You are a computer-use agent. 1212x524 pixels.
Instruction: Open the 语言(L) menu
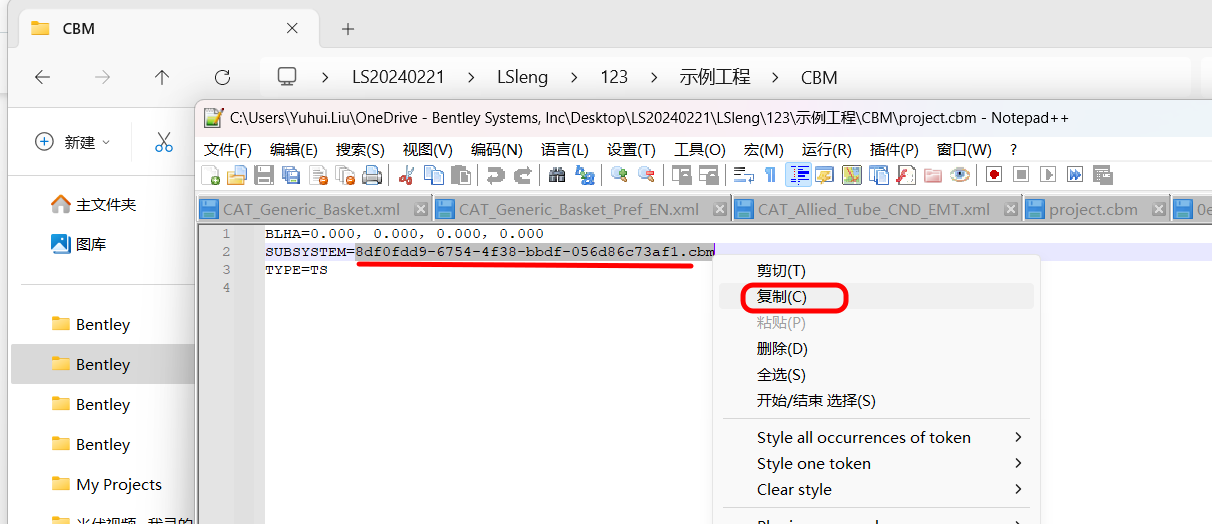click(x=565, y=149)
